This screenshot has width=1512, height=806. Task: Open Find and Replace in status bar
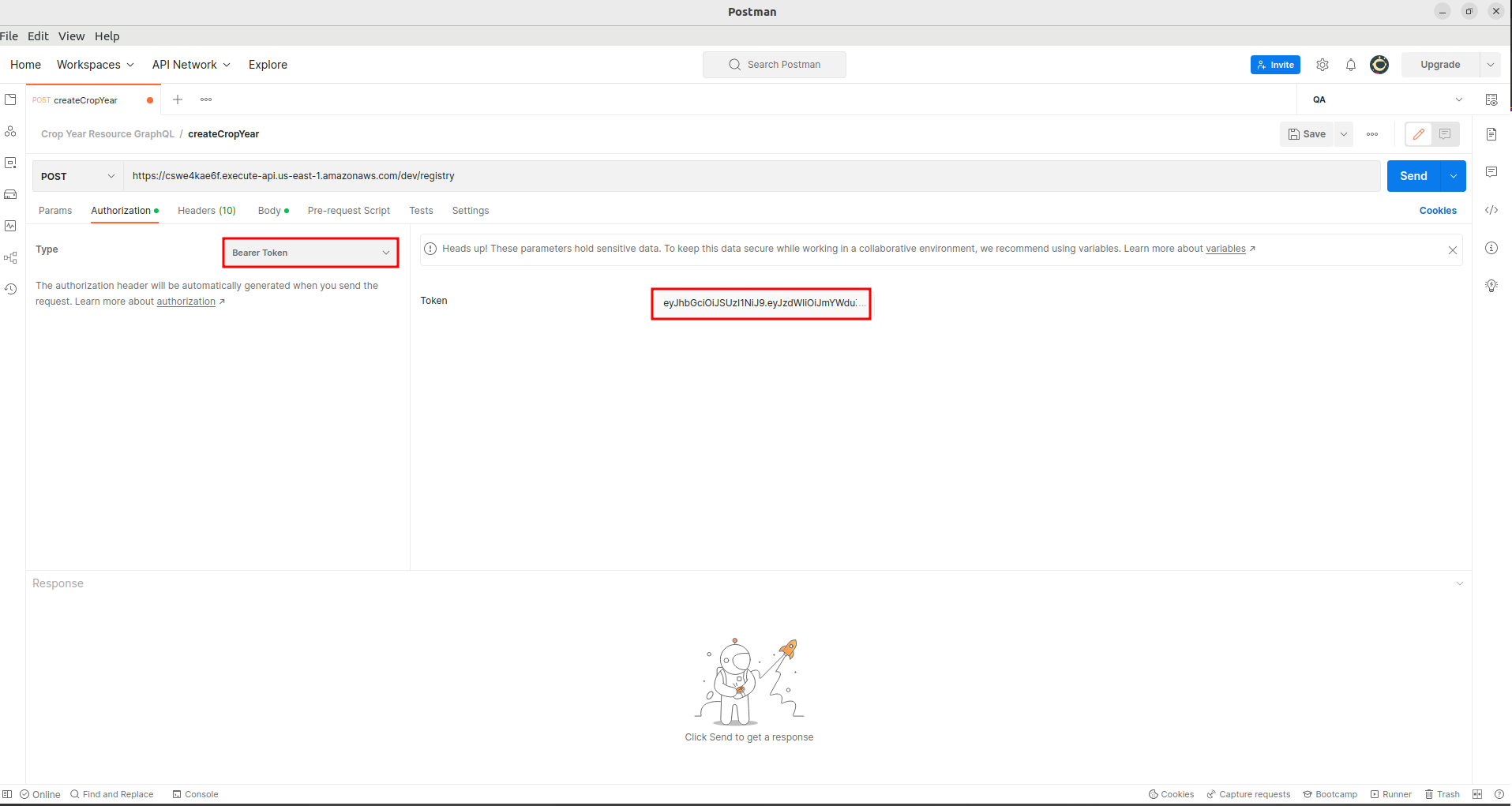pyautogui.click(x=111, y=794)
